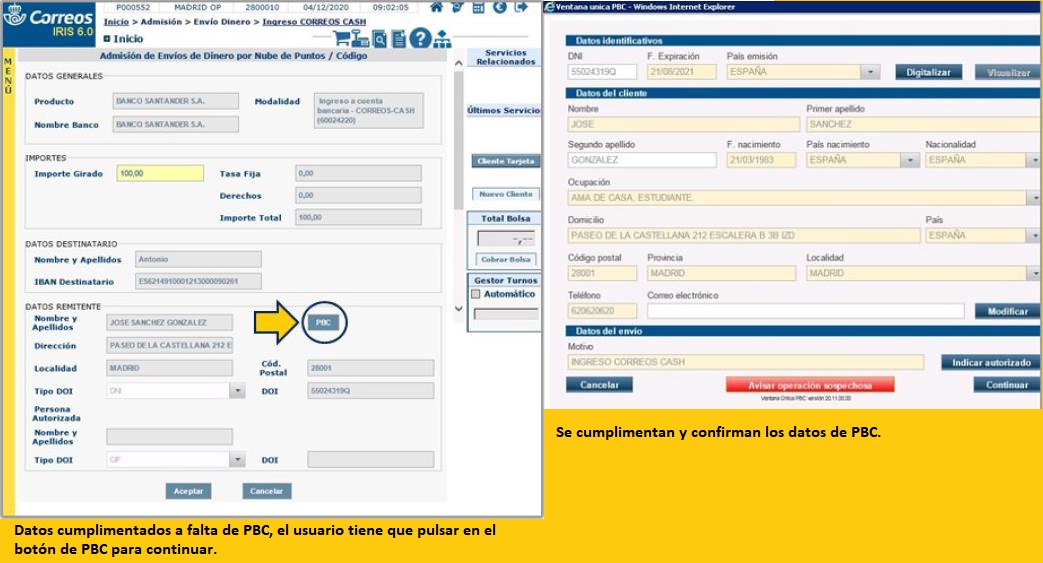Click the home icon in the top bar
The image size is (1043, 563).
click(x=436, y=8)
